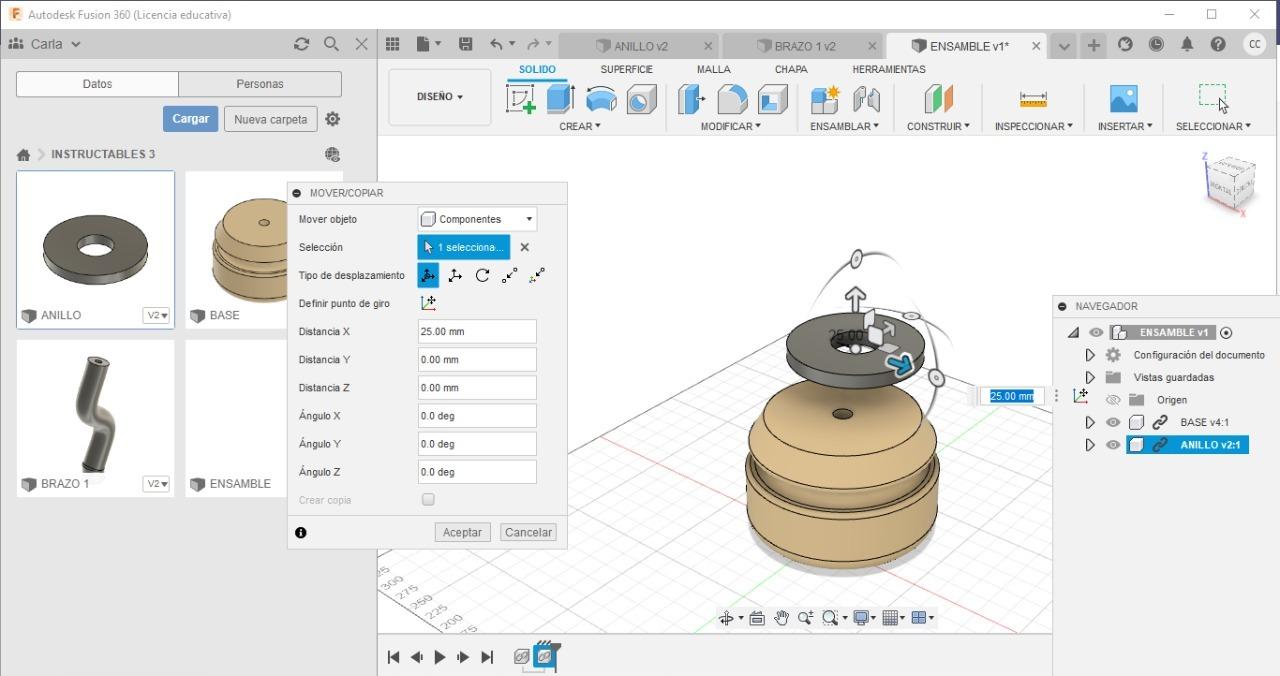Click the Cargar button
The image size is (1280, 676).
tap(190, 119)
